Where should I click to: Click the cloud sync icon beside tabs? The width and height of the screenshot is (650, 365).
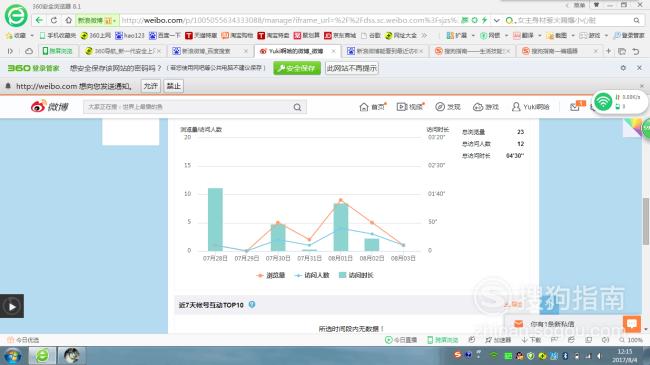tap(29, 51)
